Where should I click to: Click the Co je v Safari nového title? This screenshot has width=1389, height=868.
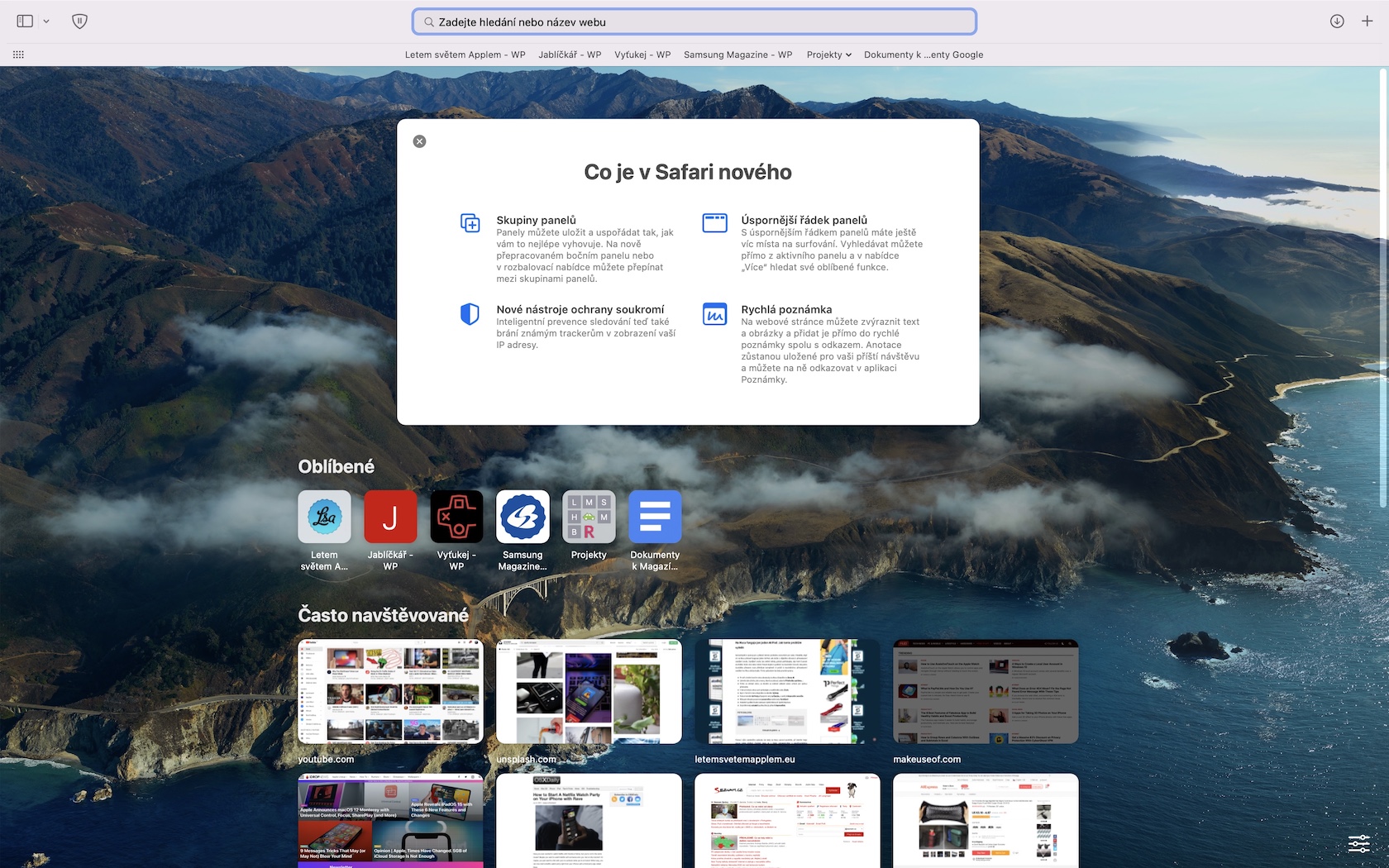[688, 172]
